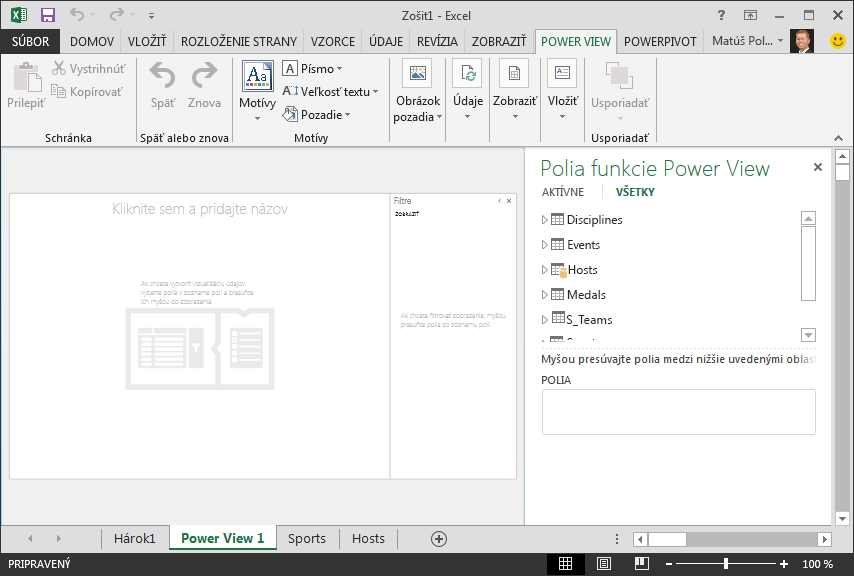
Task: Switch to the AKTÍVNE fields list
Action: pyautogui.click(x=563, y=192)
